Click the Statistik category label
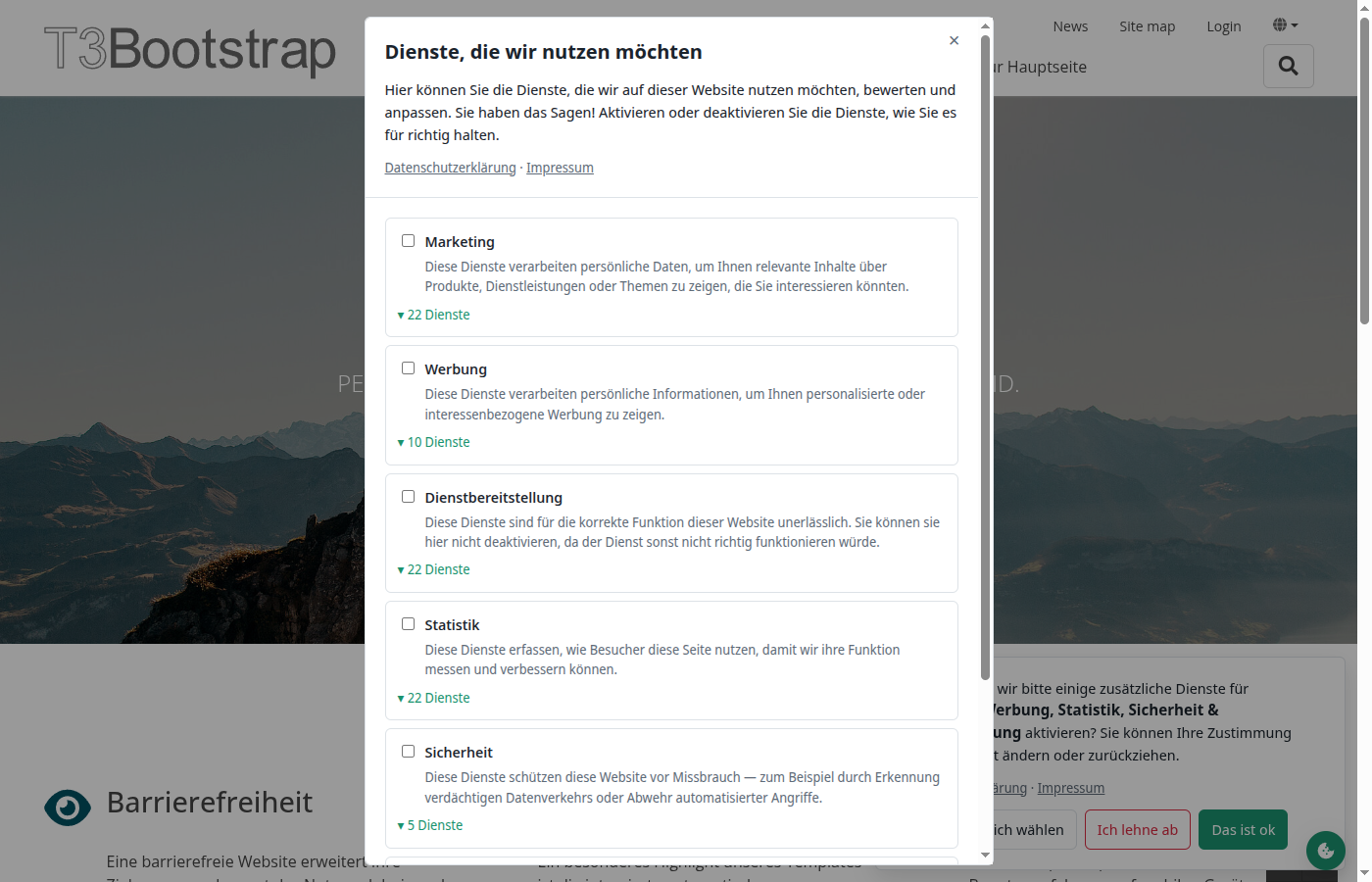1372x882 pixels. tap(452, 625)
